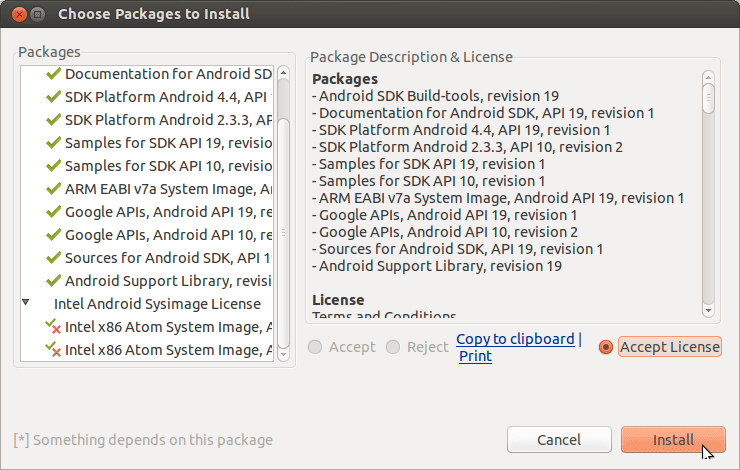Close the Choose Packages to Install window
This screenshot has width=740, height=470.
pyautogui.click(x=19, y=15)
